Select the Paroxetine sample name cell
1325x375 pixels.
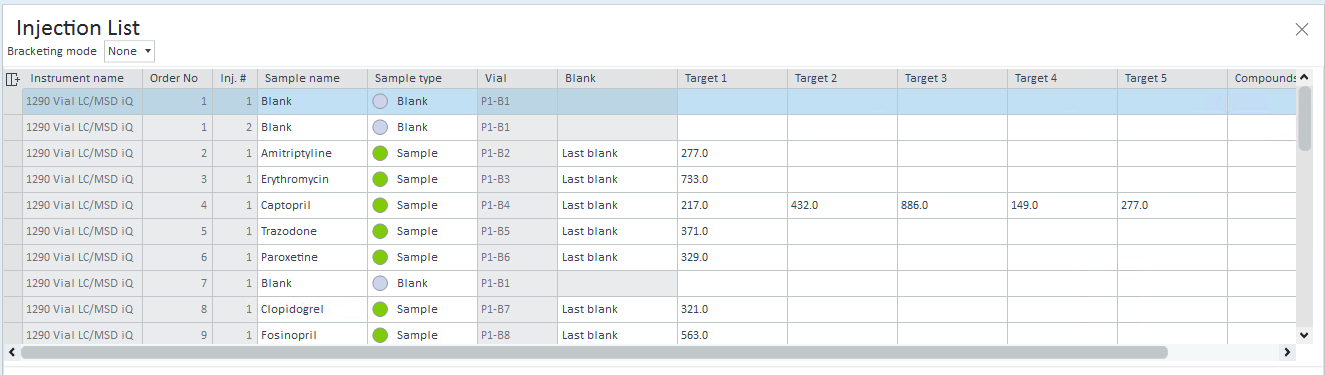(x=312, y=257)
